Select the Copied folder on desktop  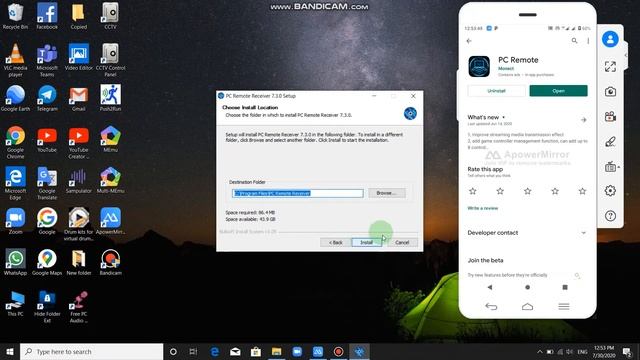point(78,16)
